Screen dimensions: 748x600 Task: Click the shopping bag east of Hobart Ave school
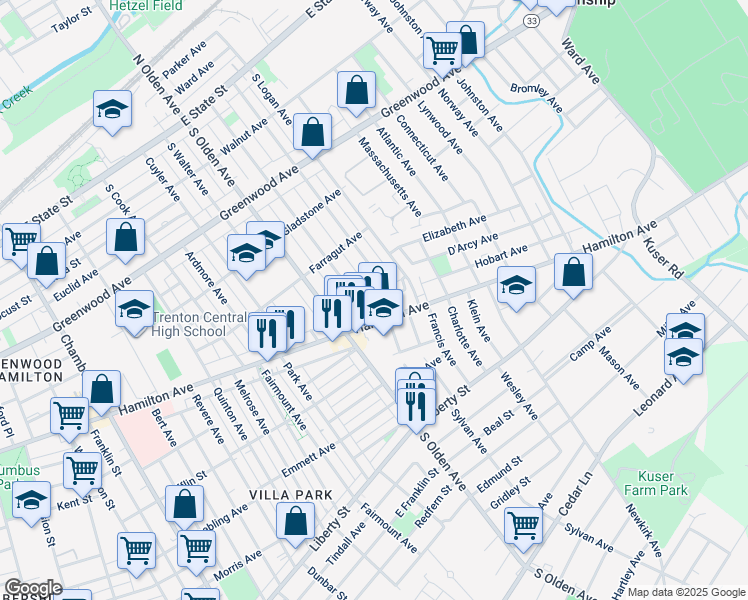coord(573,273)
